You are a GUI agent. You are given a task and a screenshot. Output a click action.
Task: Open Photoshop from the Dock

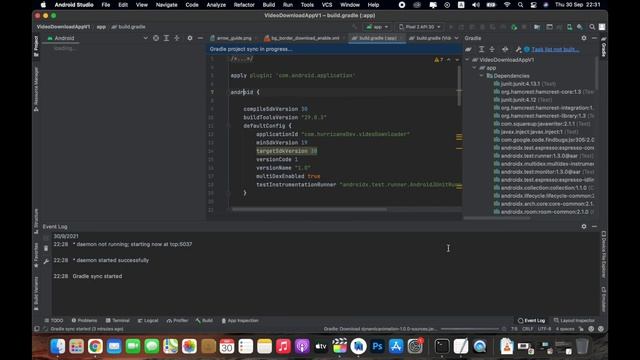(x=377, y=347)
